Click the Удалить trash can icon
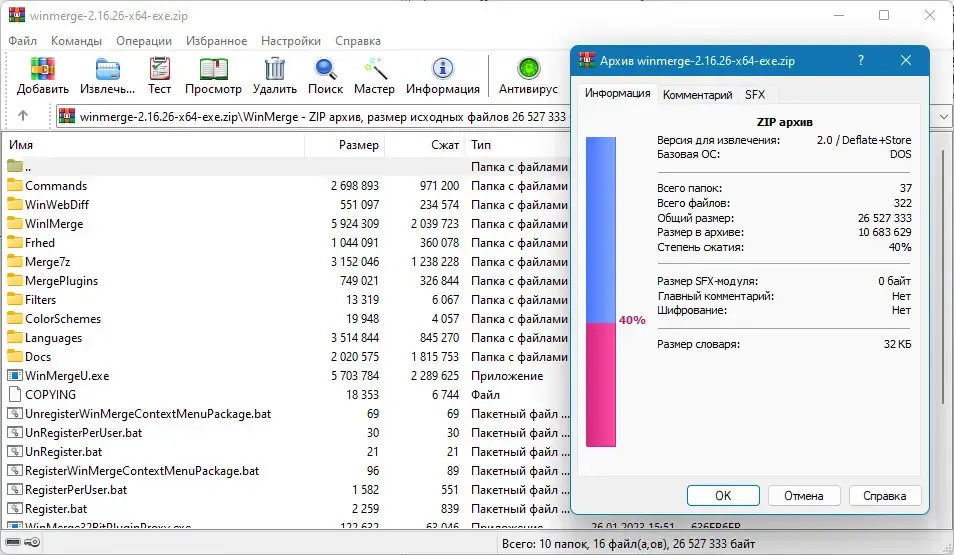The width and height of the screenshot is (954, 555). click(x=275, y=69)
